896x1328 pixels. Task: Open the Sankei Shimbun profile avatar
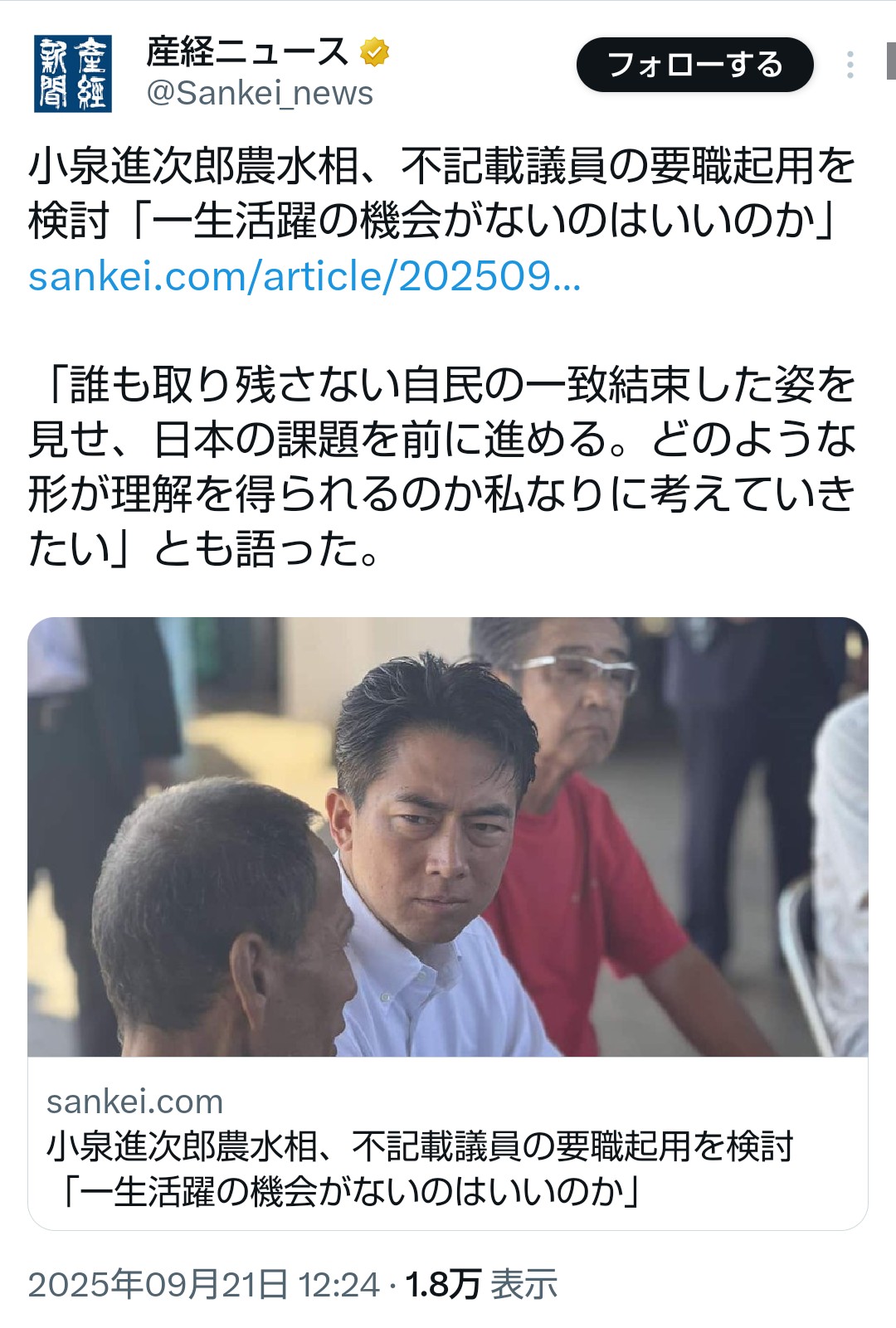(x=73, y=73)
